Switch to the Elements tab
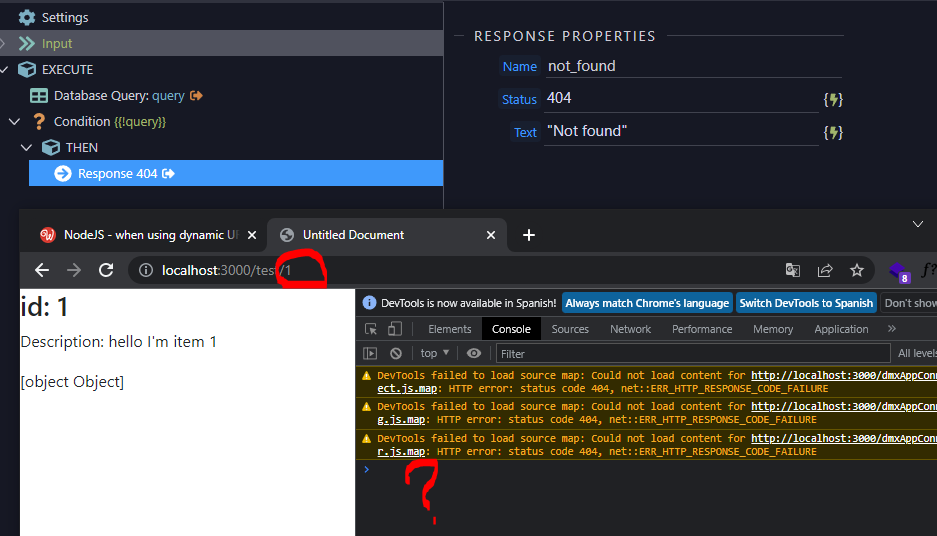Image resolution: width=937 pixels, height=536 pixels. pos(449,329)
